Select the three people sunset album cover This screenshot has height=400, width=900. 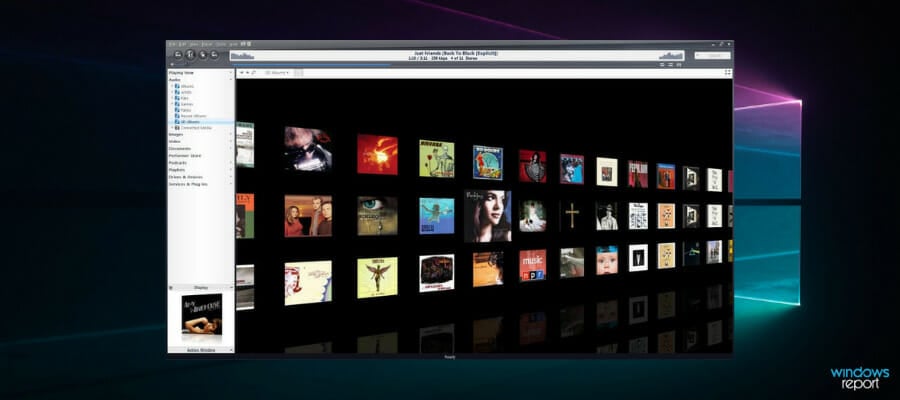tap(308, 216)
